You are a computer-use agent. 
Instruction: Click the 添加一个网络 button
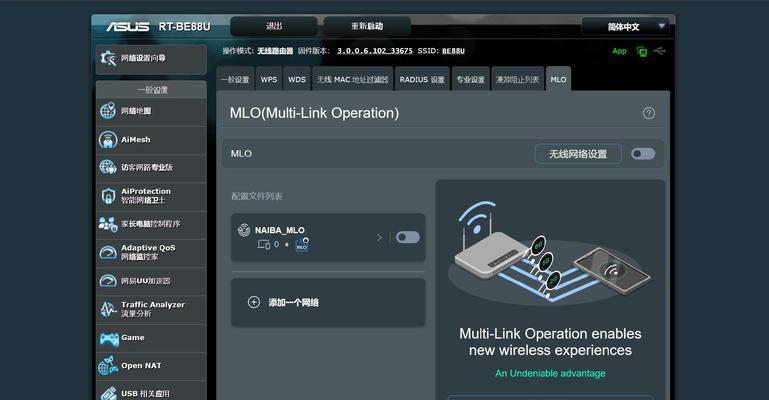(328, 302)
